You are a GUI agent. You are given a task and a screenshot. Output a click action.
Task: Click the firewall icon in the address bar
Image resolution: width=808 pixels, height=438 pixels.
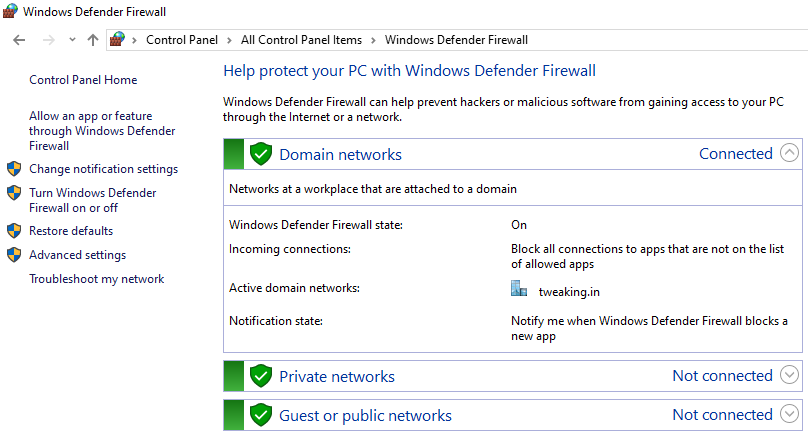(119, 40)
